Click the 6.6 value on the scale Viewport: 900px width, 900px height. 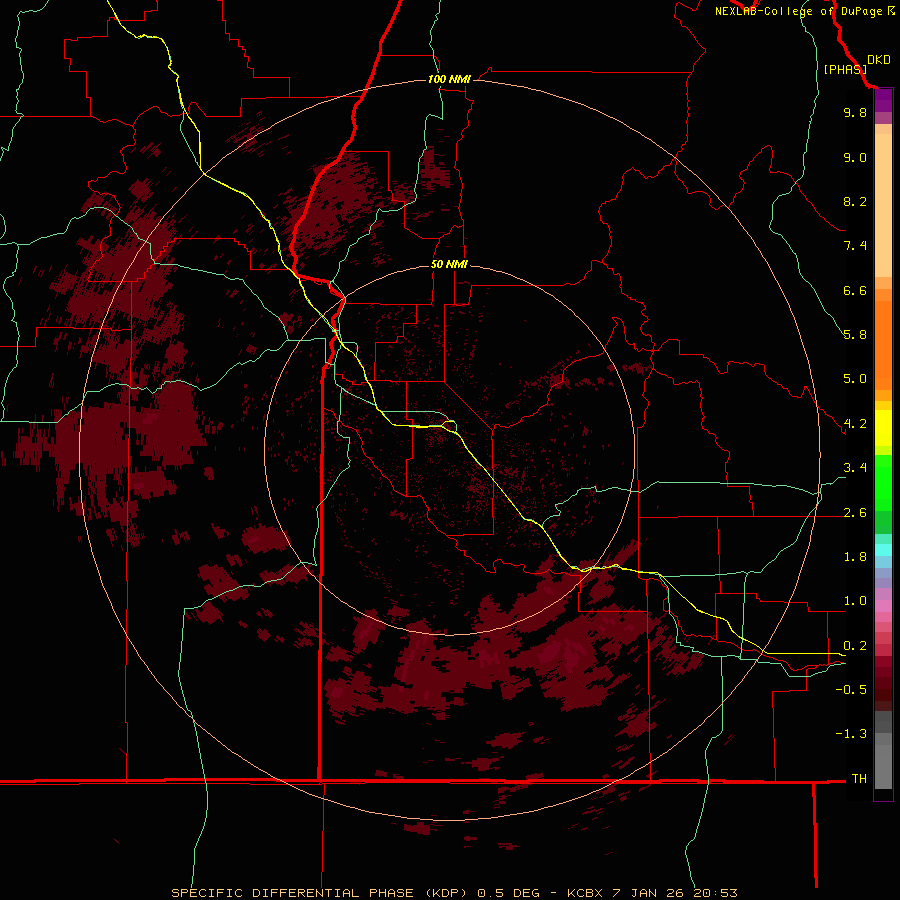855,290
